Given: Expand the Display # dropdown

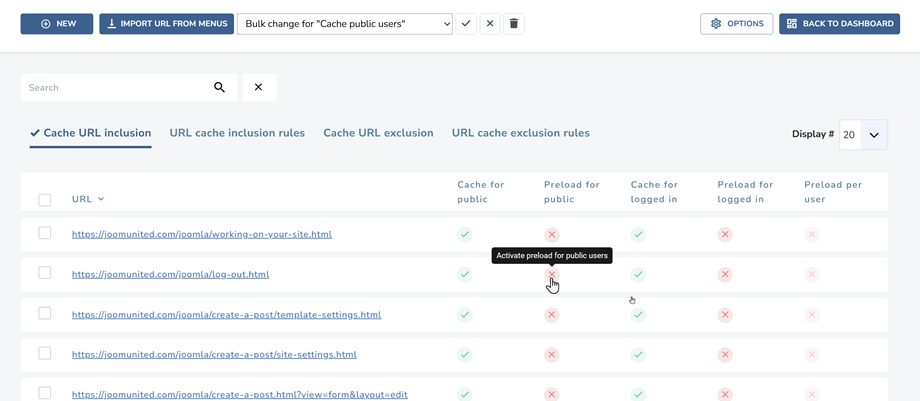Looking at the screenshot, I should coord(863,135).
